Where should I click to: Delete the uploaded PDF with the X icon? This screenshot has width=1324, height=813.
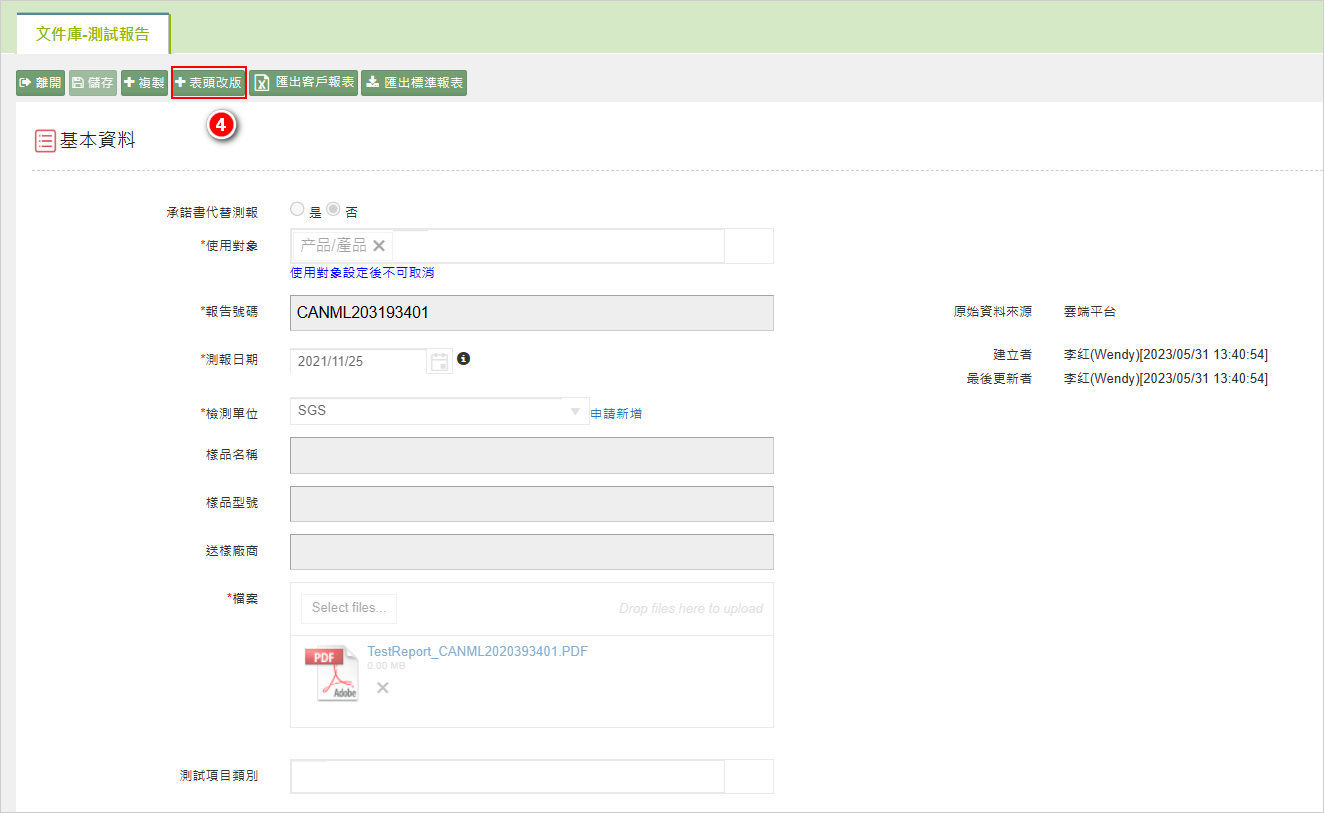(382, 687)
